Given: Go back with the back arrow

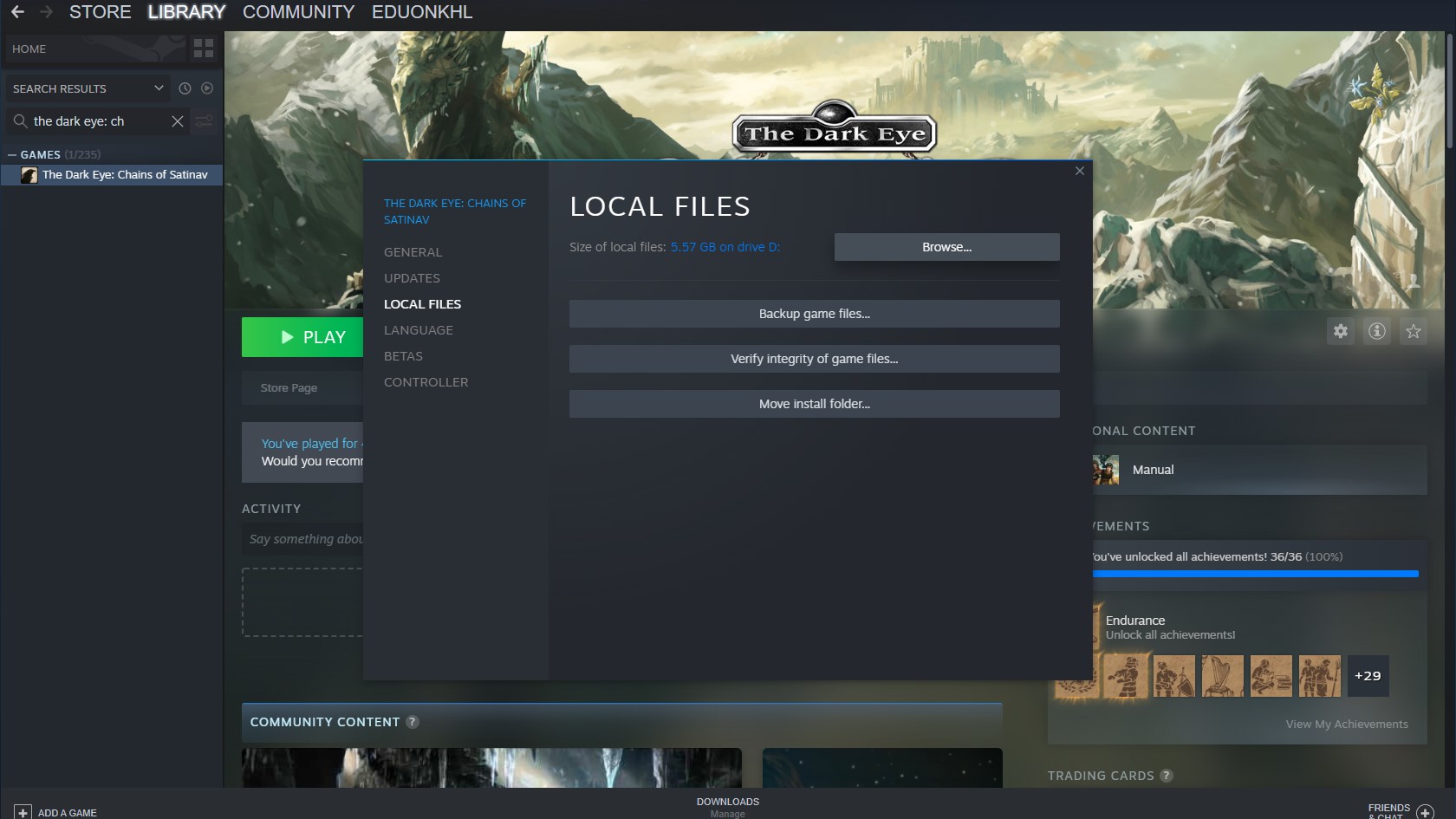Looking at the screenshot, I should pos(17,12).
